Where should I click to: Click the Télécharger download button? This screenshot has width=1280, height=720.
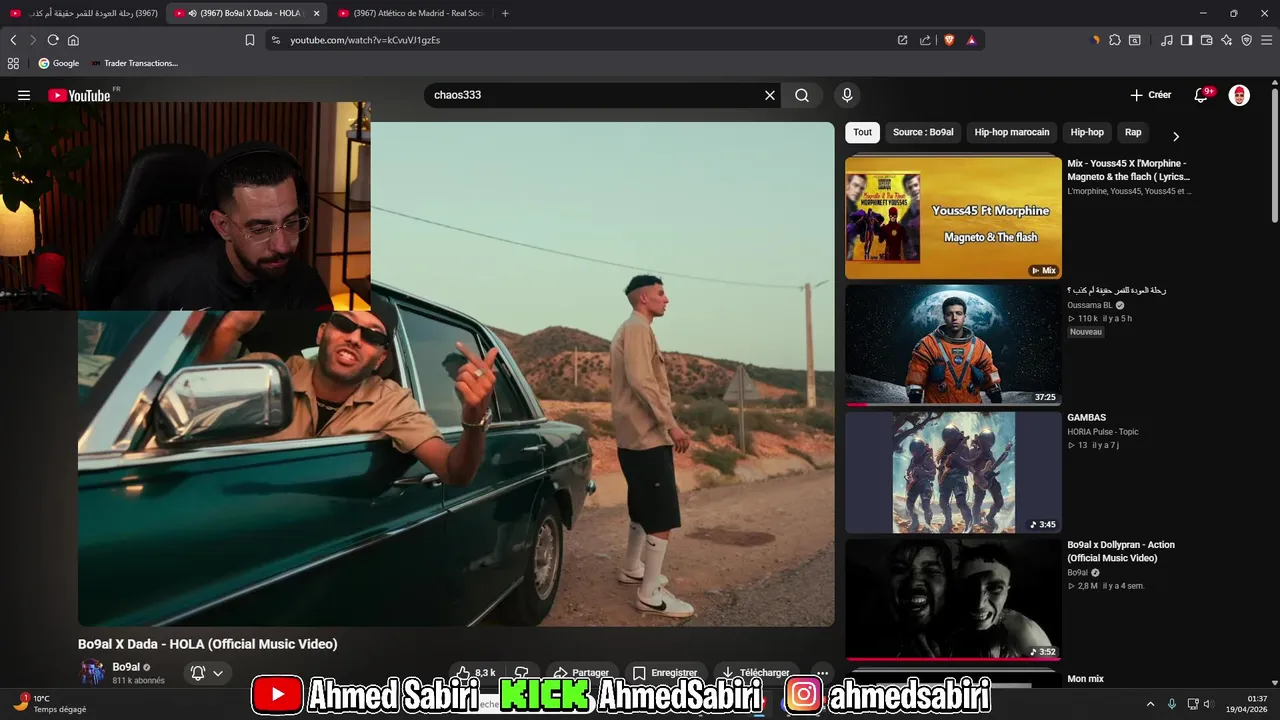click(x=756, y=673)
